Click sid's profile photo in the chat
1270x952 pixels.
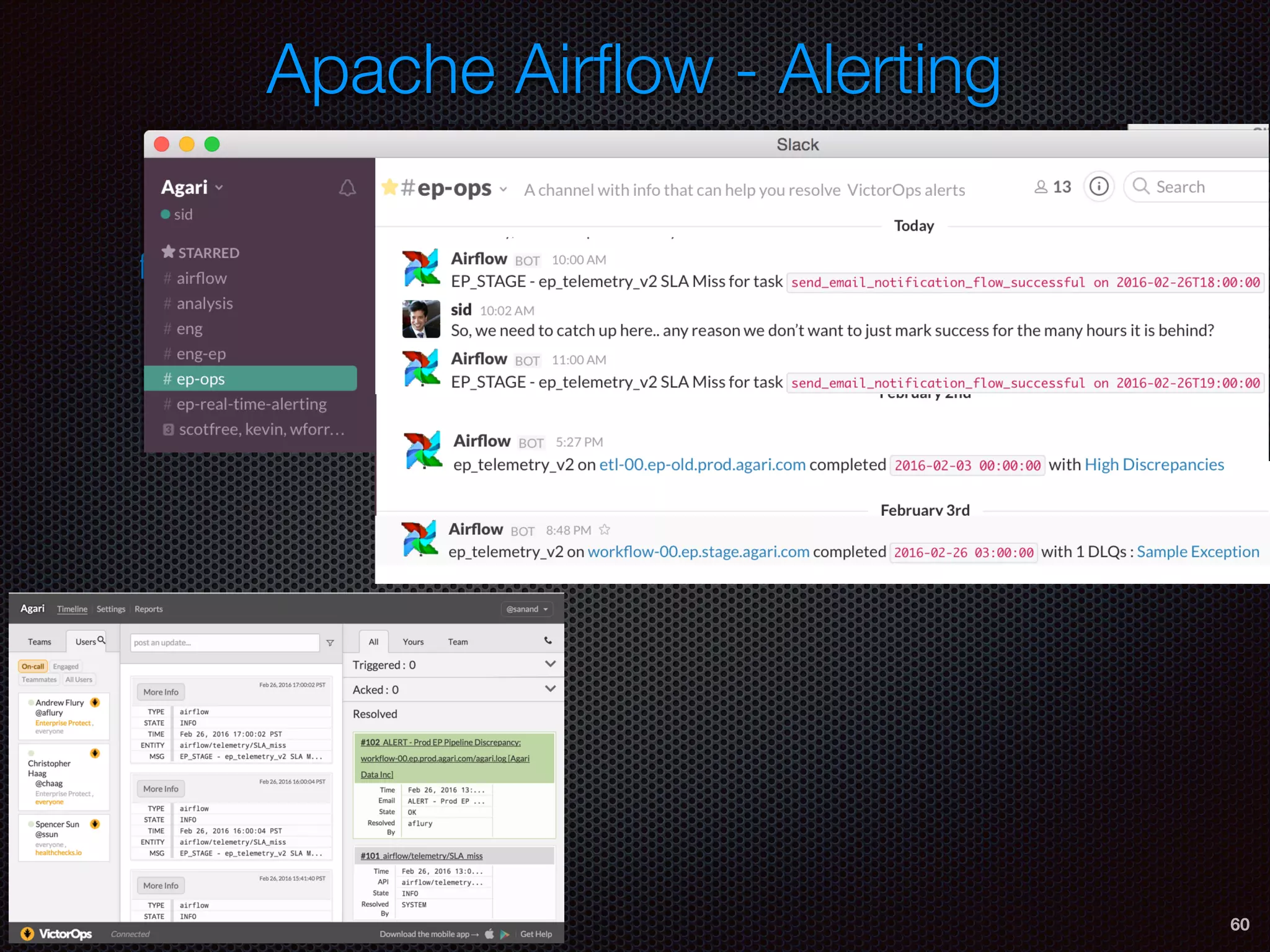[x=421, y=319]
